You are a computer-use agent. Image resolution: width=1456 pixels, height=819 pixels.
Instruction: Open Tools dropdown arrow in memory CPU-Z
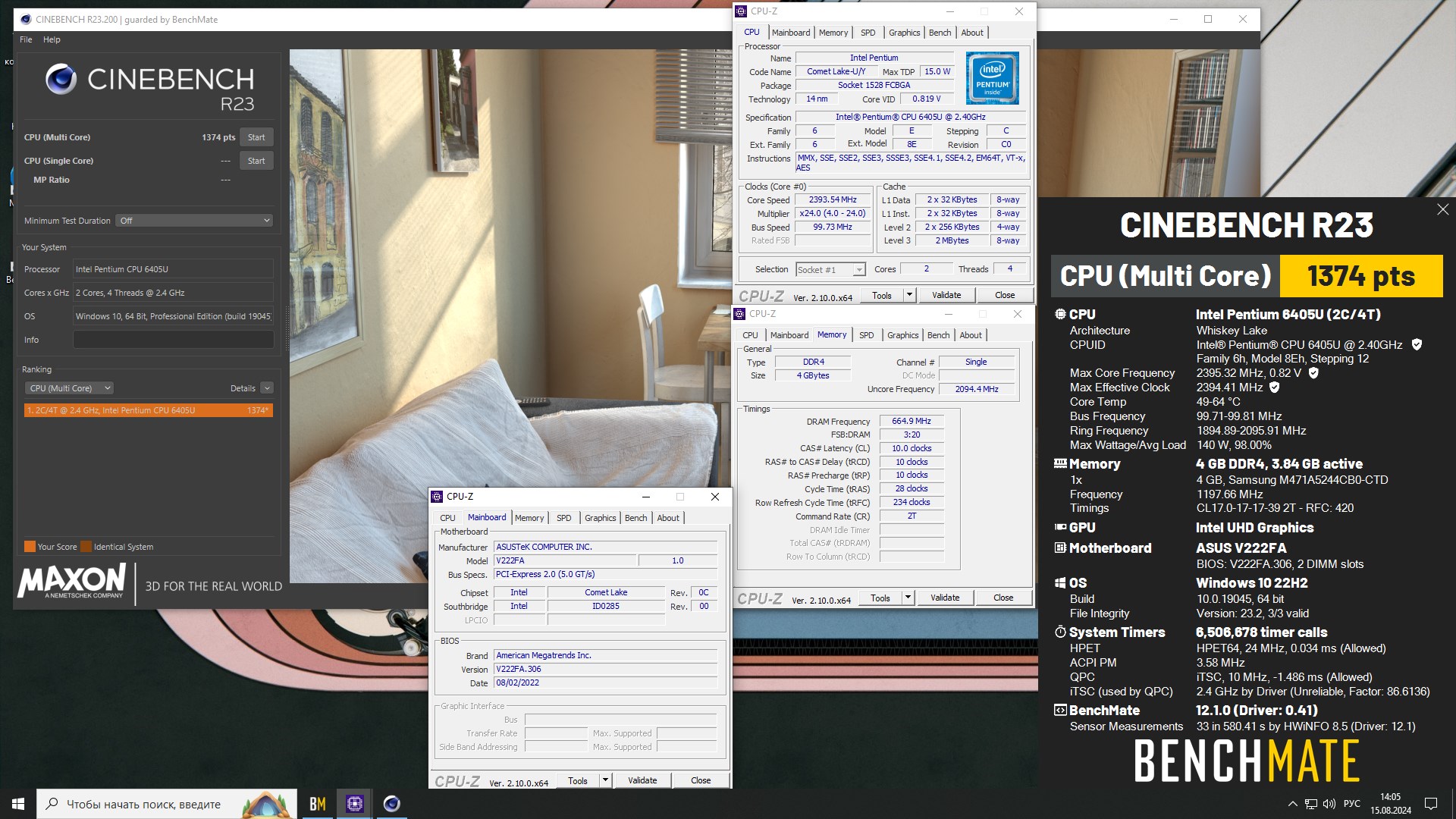tap(908, 598)
